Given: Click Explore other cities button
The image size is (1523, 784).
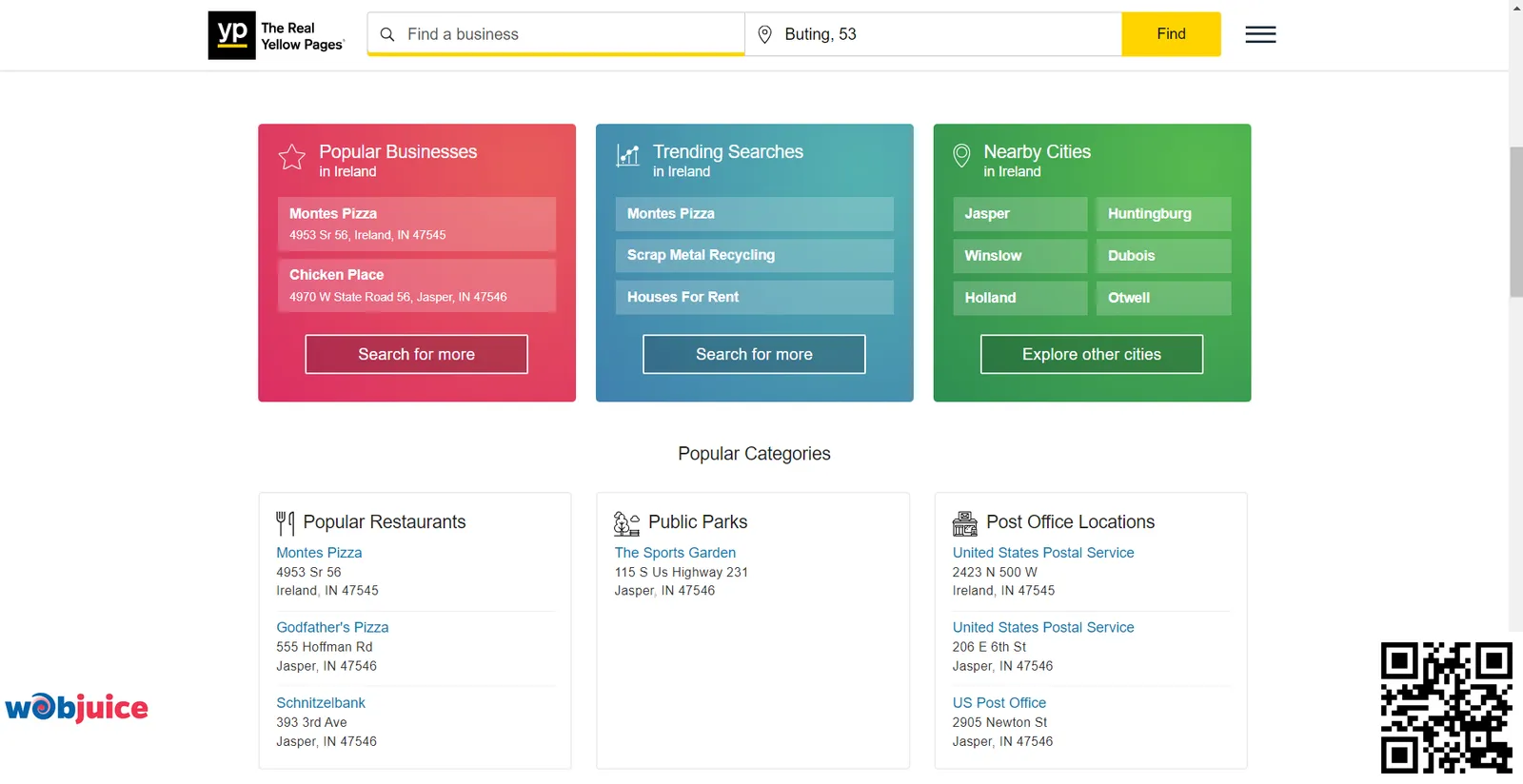Looking at the screenshot, I should [x=1092, y=354].
